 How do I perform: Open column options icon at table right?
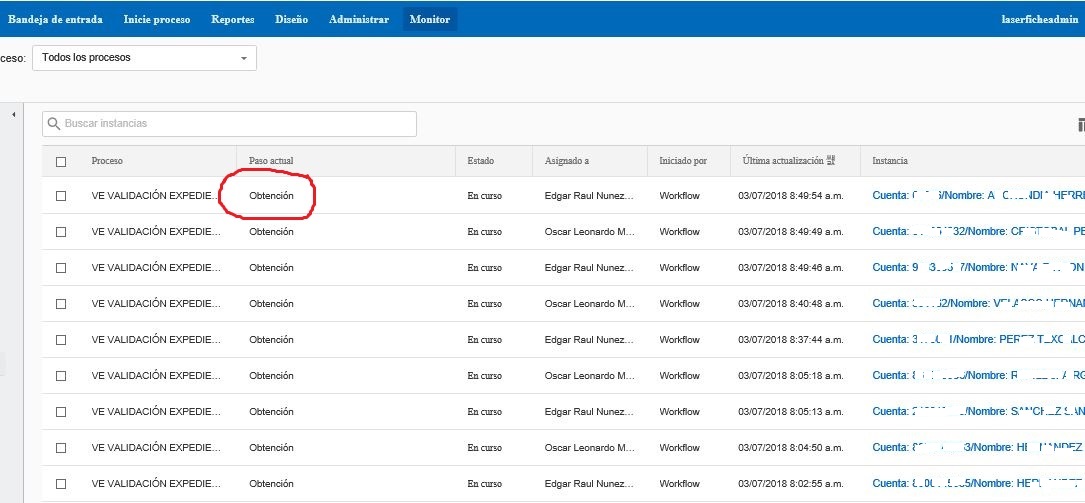[x=1080, y=125]
